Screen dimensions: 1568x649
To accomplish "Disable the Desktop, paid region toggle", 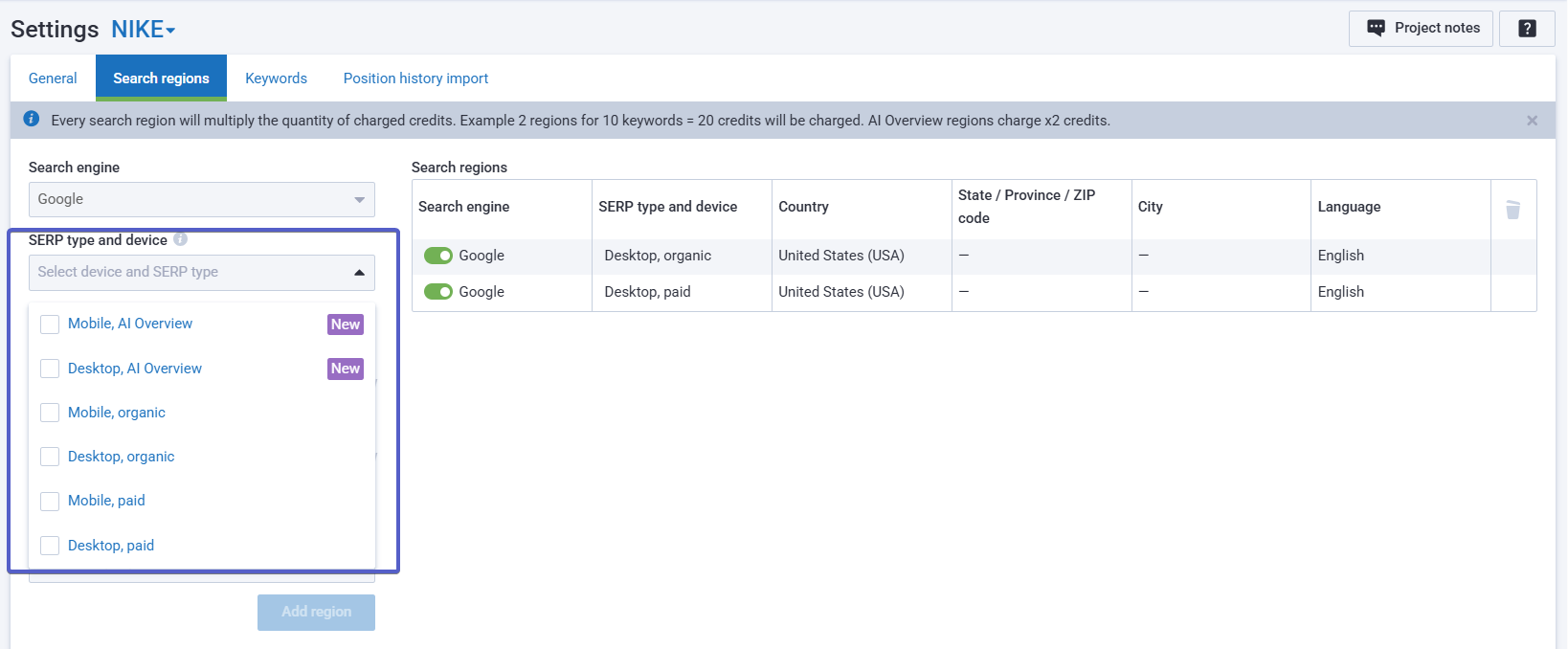I will [x=438, y=292].
